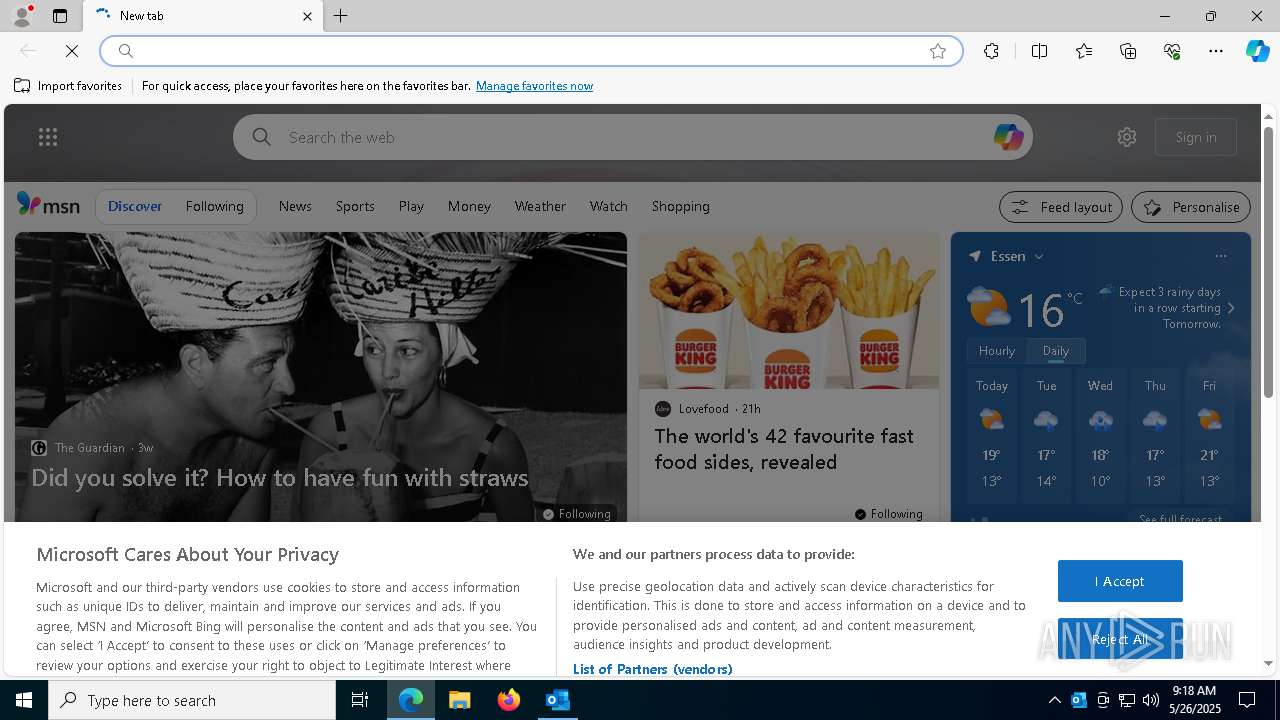Image resolution: width=1280 pixels, height=720 pixels.
Task: Open the Watch menu item
Action: pyautogui.click(x=609, y=206)
